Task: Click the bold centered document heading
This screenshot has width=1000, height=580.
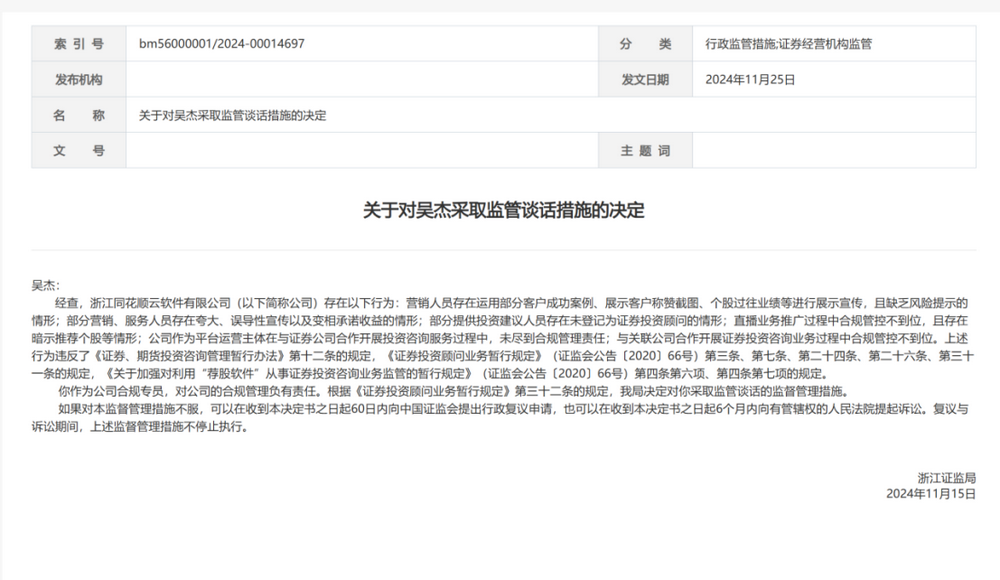Action: 503,211
